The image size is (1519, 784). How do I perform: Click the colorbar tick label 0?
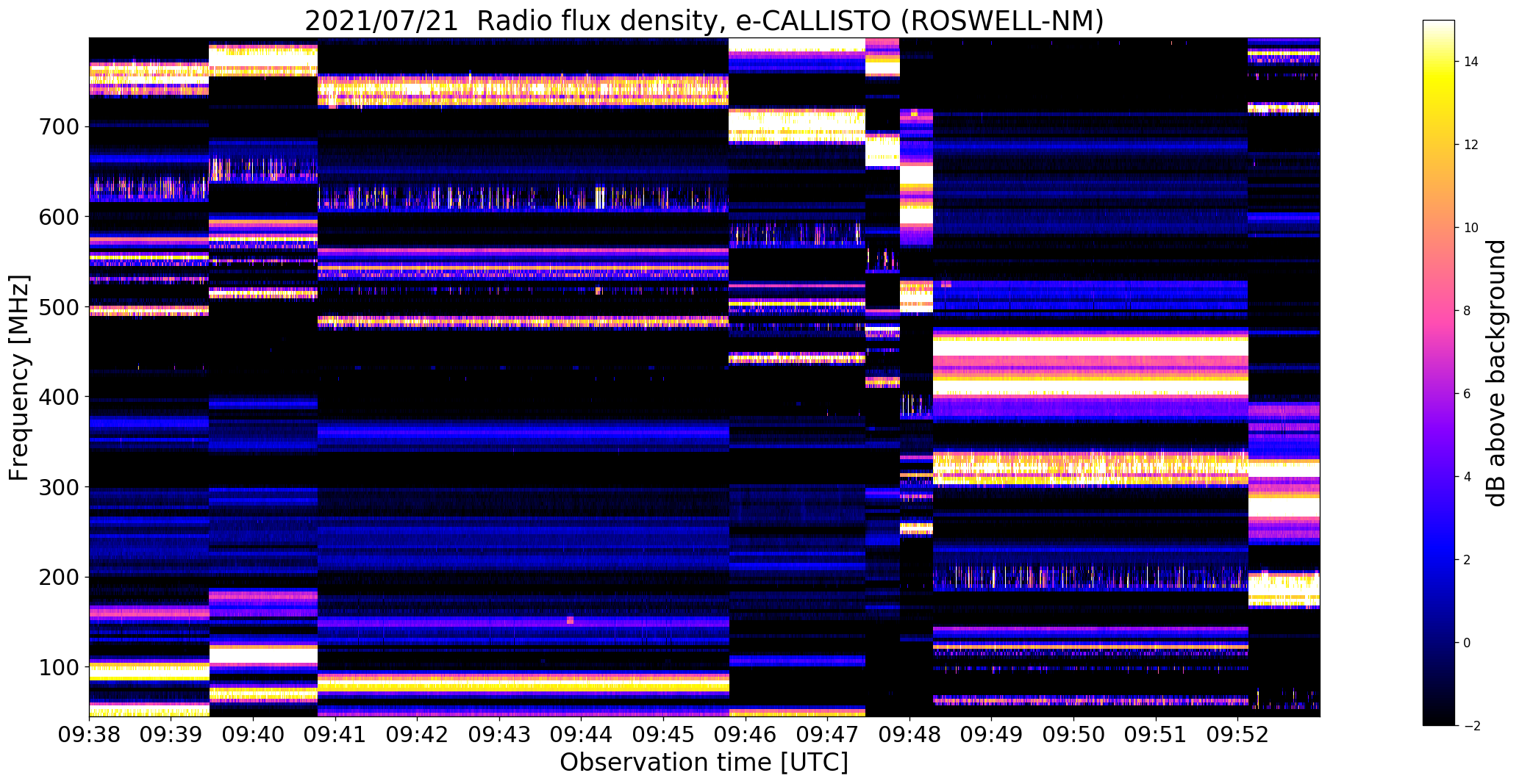click(1467, 643)
